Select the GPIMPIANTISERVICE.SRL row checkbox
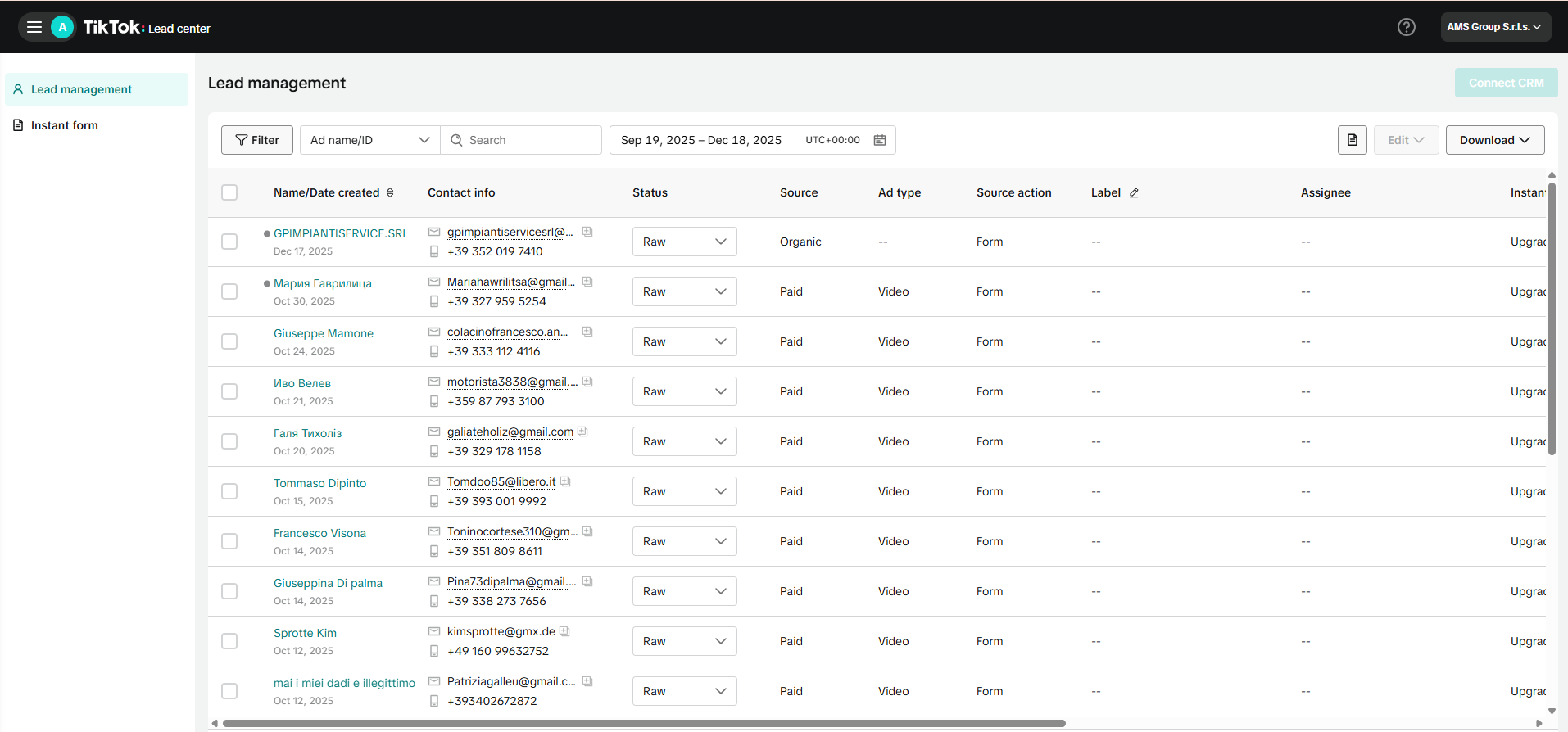Screen dimensions: 1568x732 229,242
